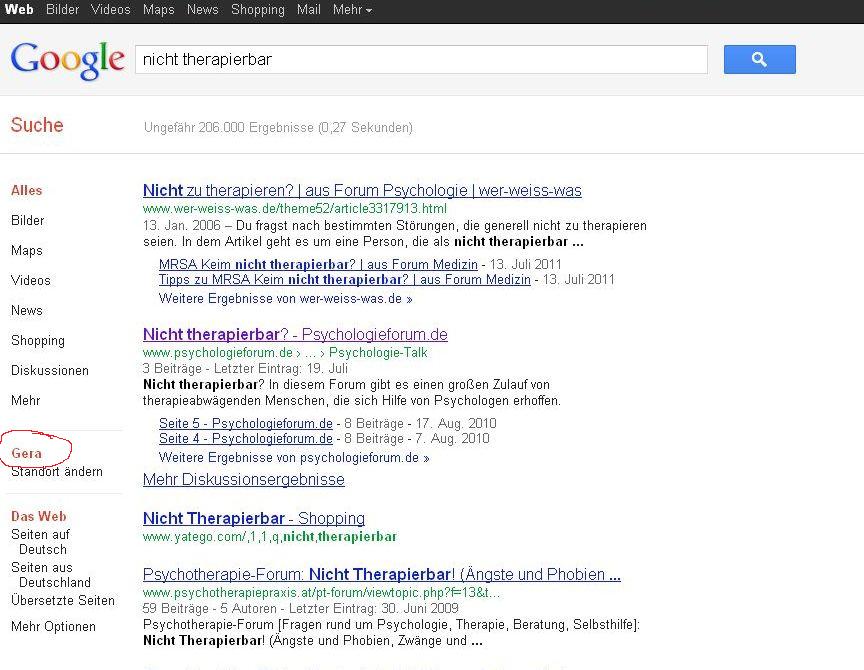Open Nicht Therapierbar - Shopping result
Viewport: 864px width, 670px height.
[253, 518]
